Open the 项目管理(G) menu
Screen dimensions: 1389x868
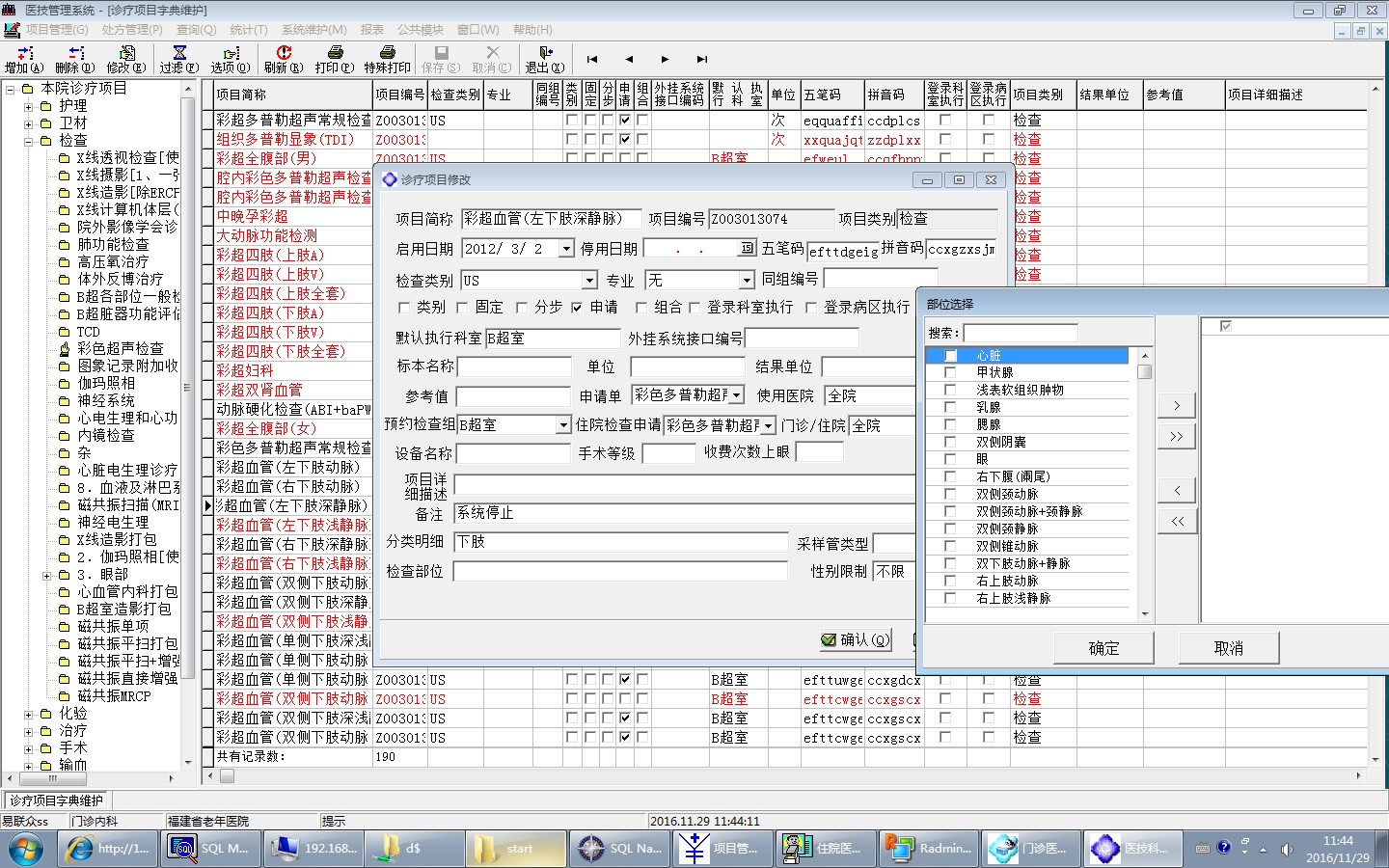(56, 30)
